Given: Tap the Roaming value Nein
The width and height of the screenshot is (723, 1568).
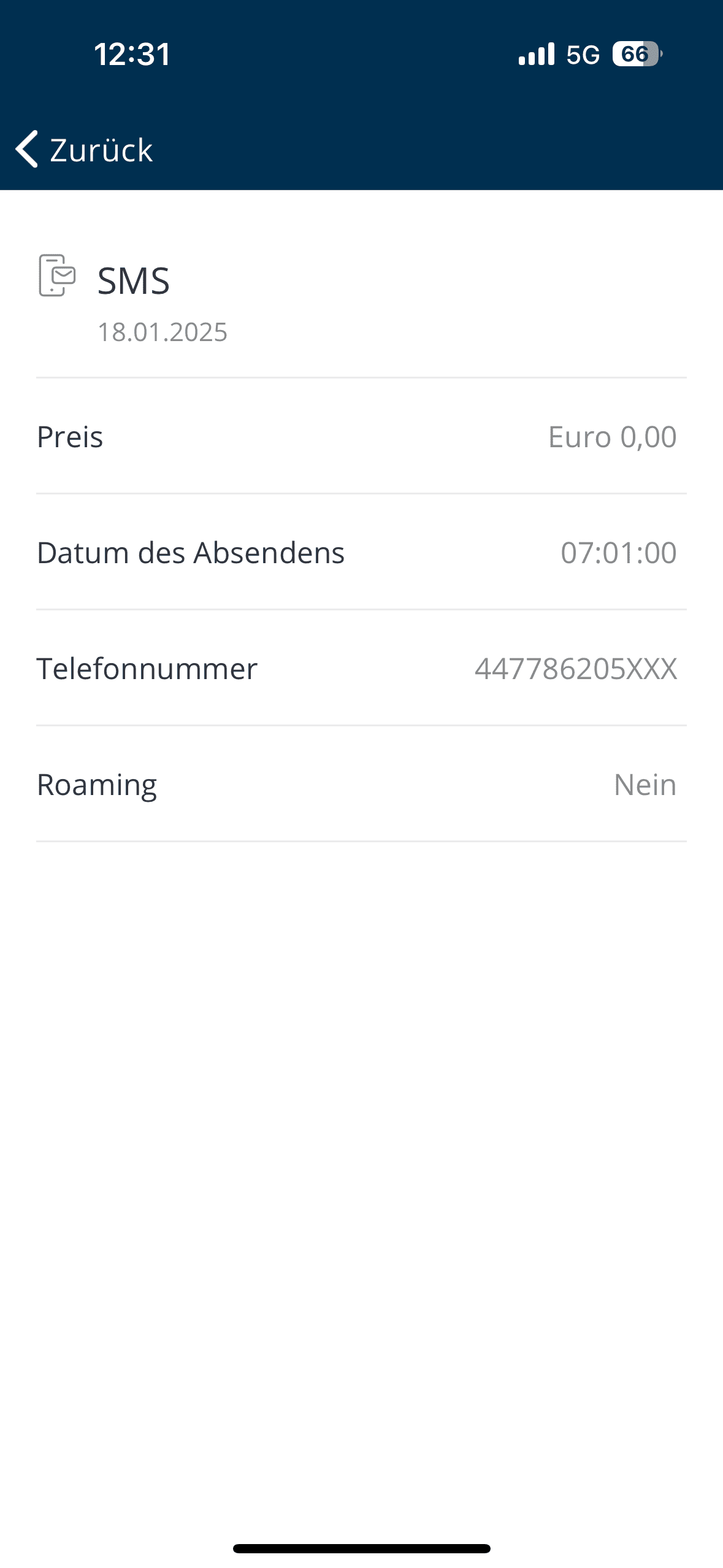Looking at the screenshot, I should (645, 785).
